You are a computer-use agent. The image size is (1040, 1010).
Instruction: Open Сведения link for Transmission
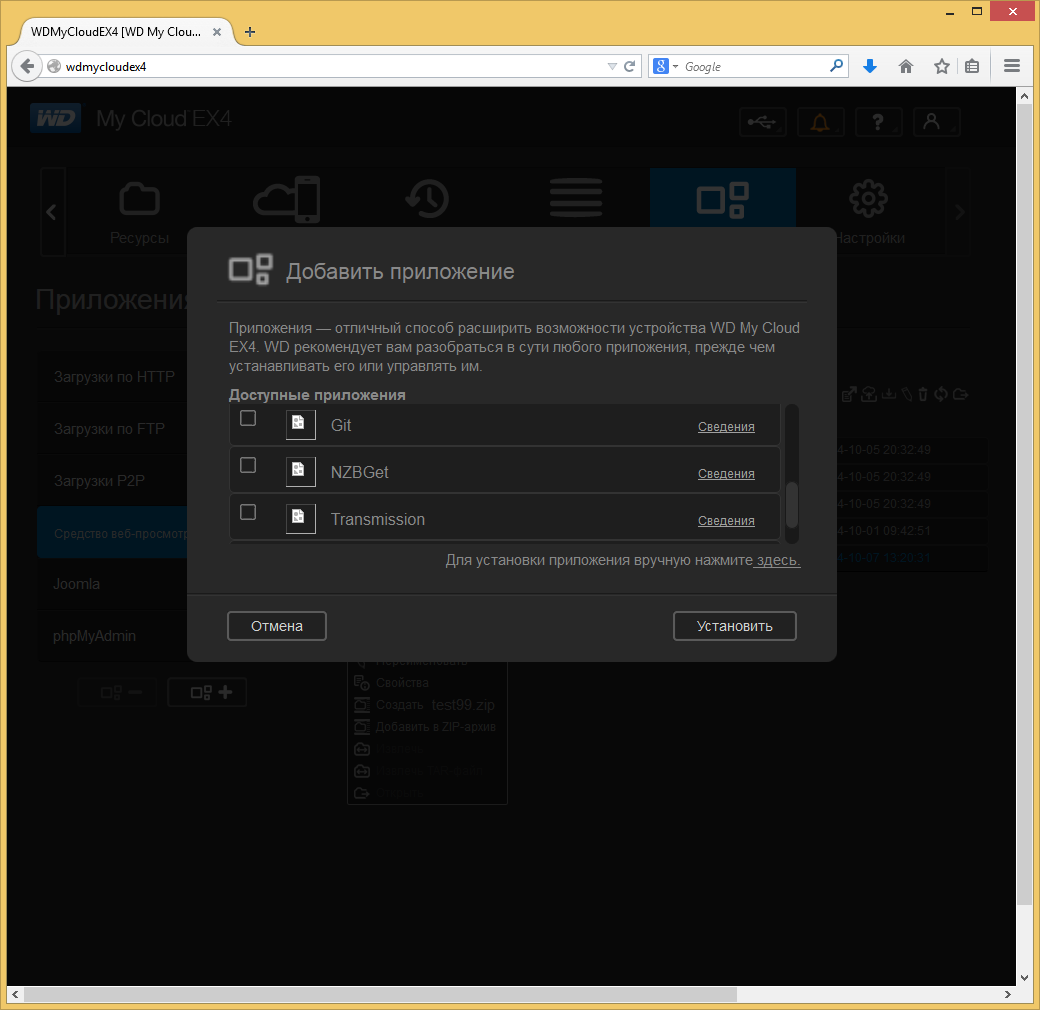click(x=726, y=521)
